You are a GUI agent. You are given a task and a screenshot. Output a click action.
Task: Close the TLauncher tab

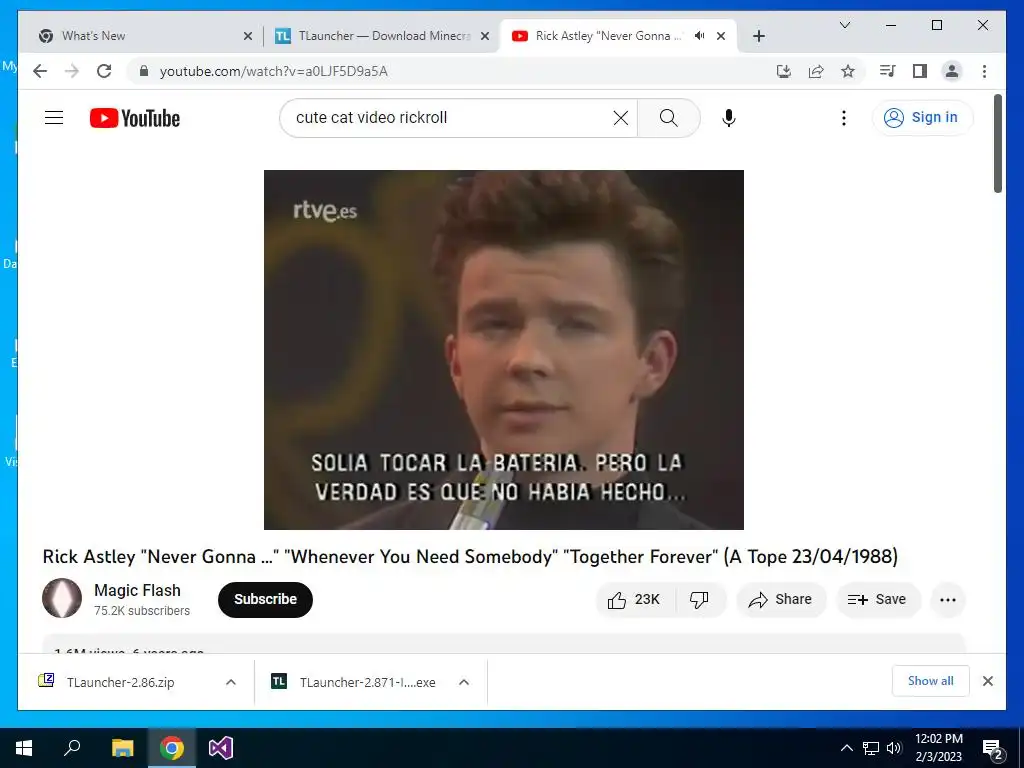tap(485, 36)
